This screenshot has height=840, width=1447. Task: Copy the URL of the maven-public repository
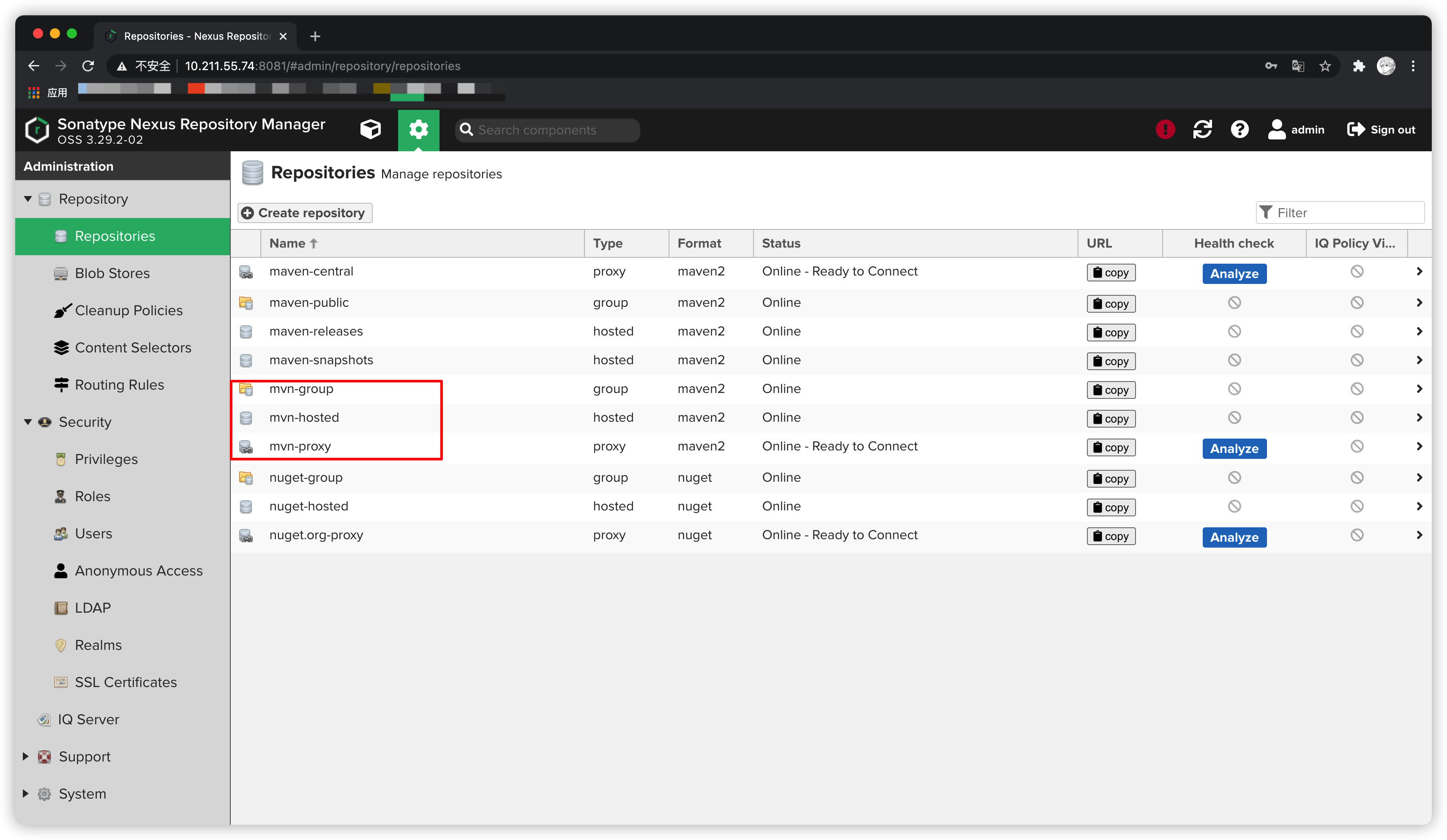coord(1111,304)
